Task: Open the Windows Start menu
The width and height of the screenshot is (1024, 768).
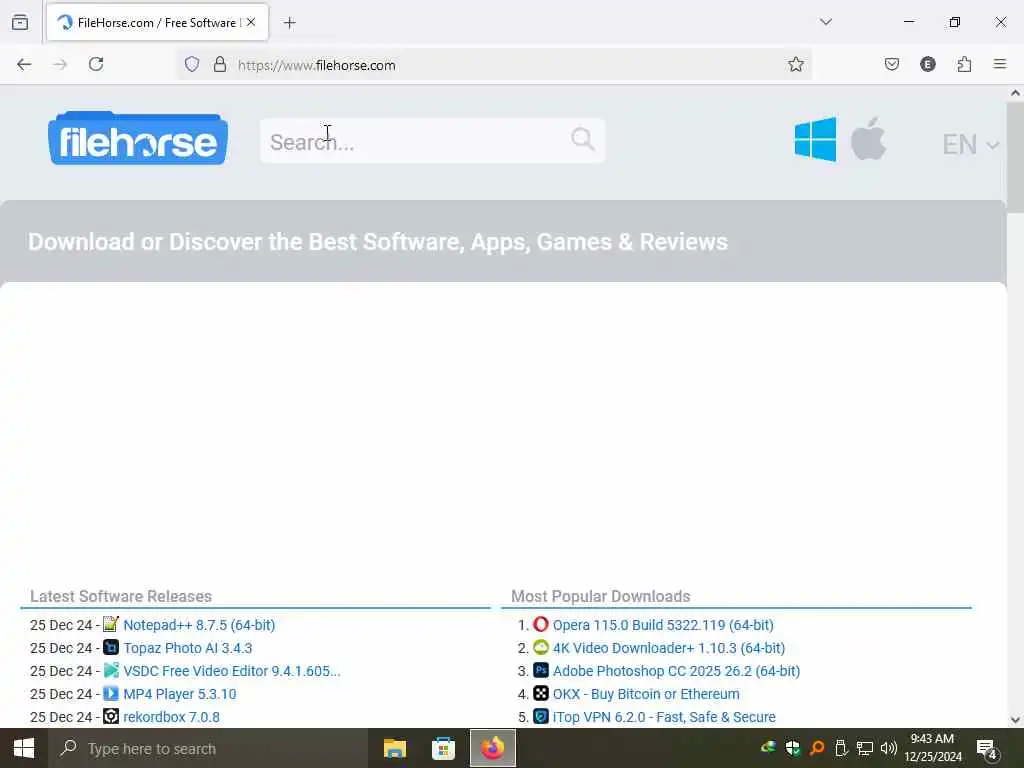Action: [x=24, y=748]
